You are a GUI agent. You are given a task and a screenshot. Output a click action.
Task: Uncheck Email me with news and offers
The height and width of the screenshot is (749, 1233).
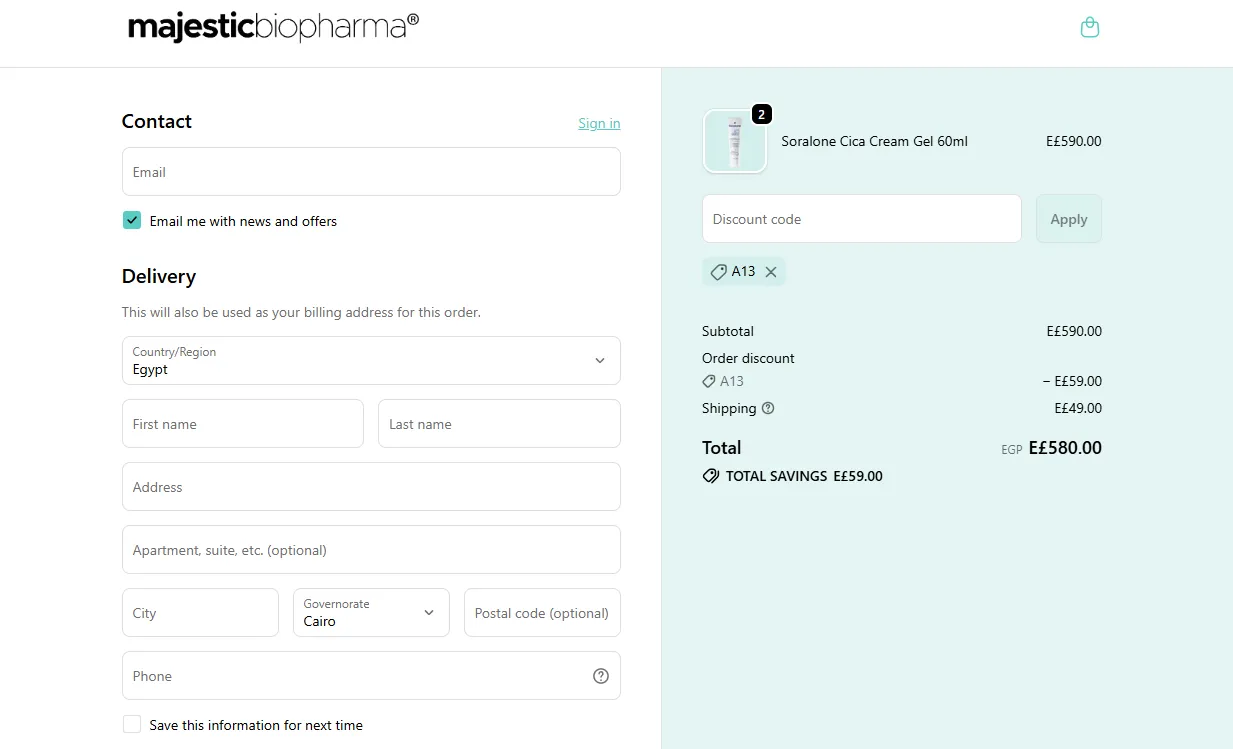pos(132,220)
